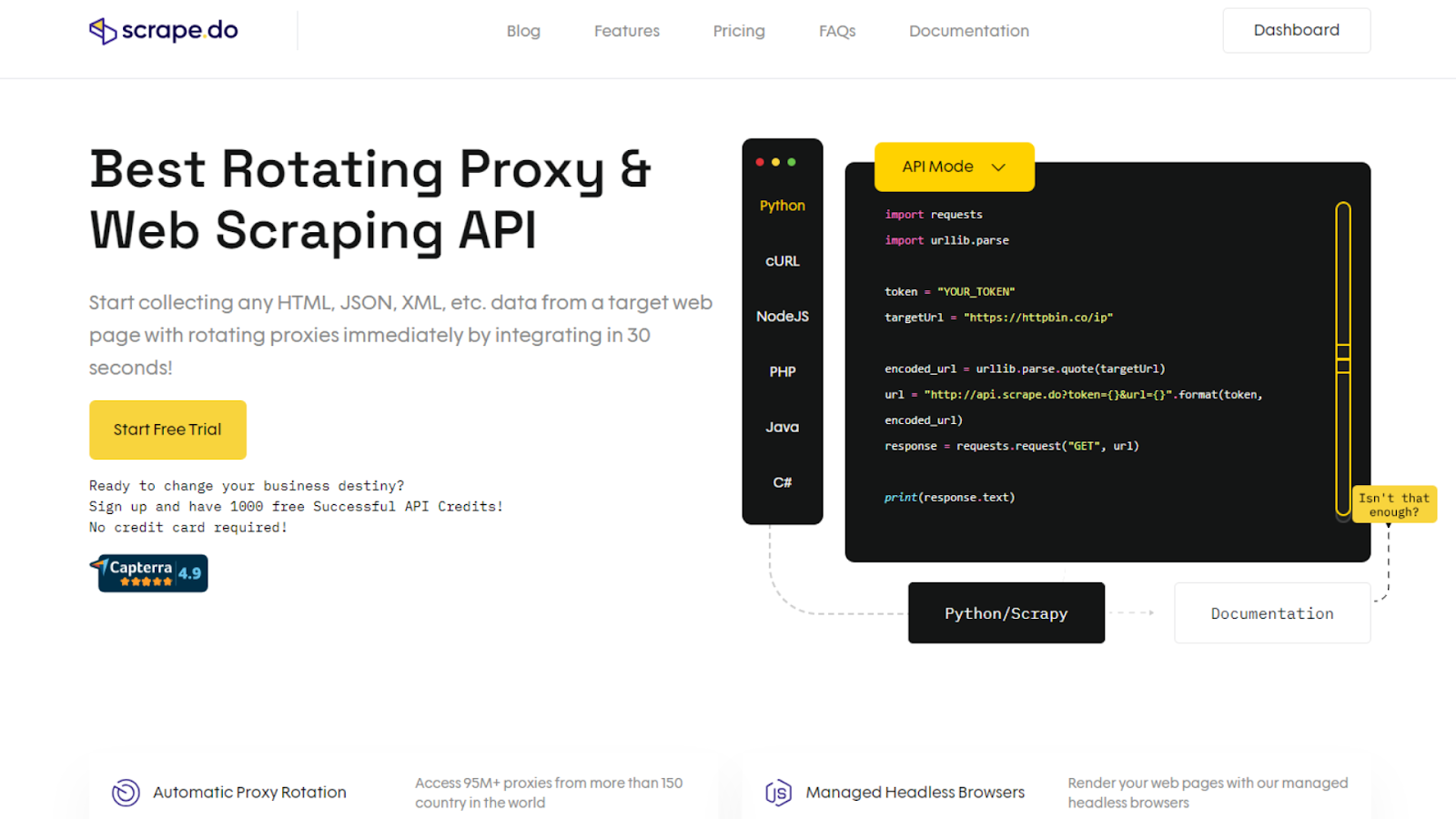Click the Start Free Trial button

(x=167, y=430)
